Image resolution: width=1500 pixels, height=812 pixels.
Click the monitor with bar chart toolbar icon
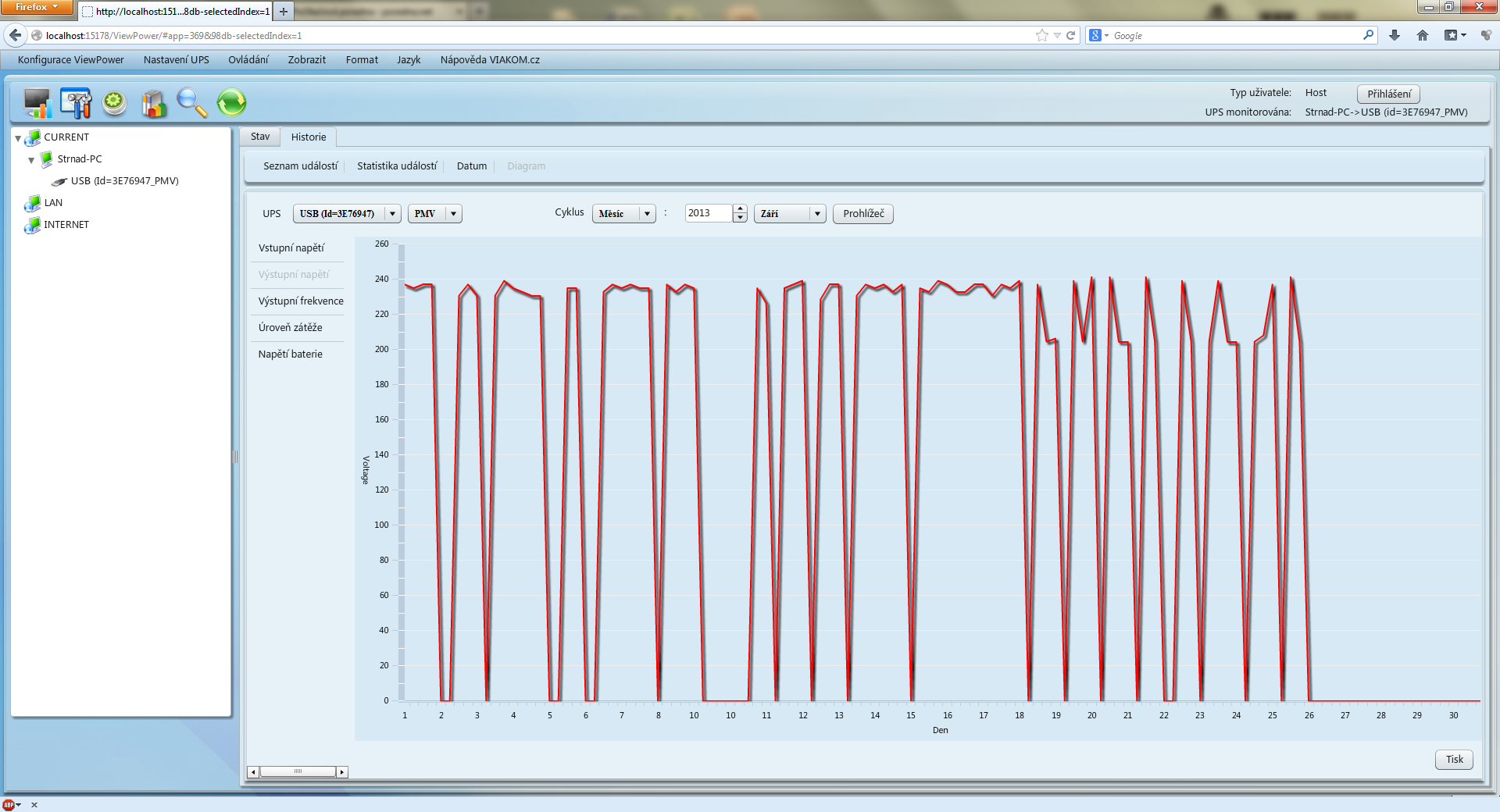pyautogui.click(x=37, y=103)
